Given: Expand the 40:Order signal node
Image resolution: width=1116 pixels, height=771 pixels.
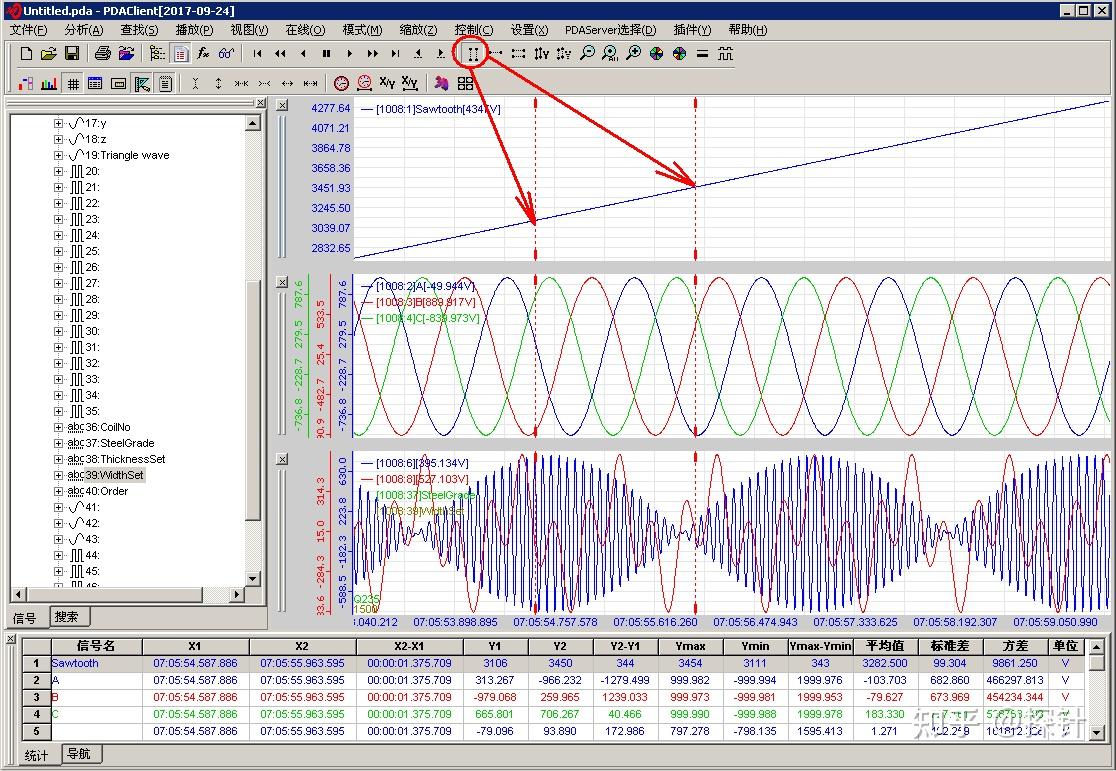Looking at the screenshot, I should point(58,491).
